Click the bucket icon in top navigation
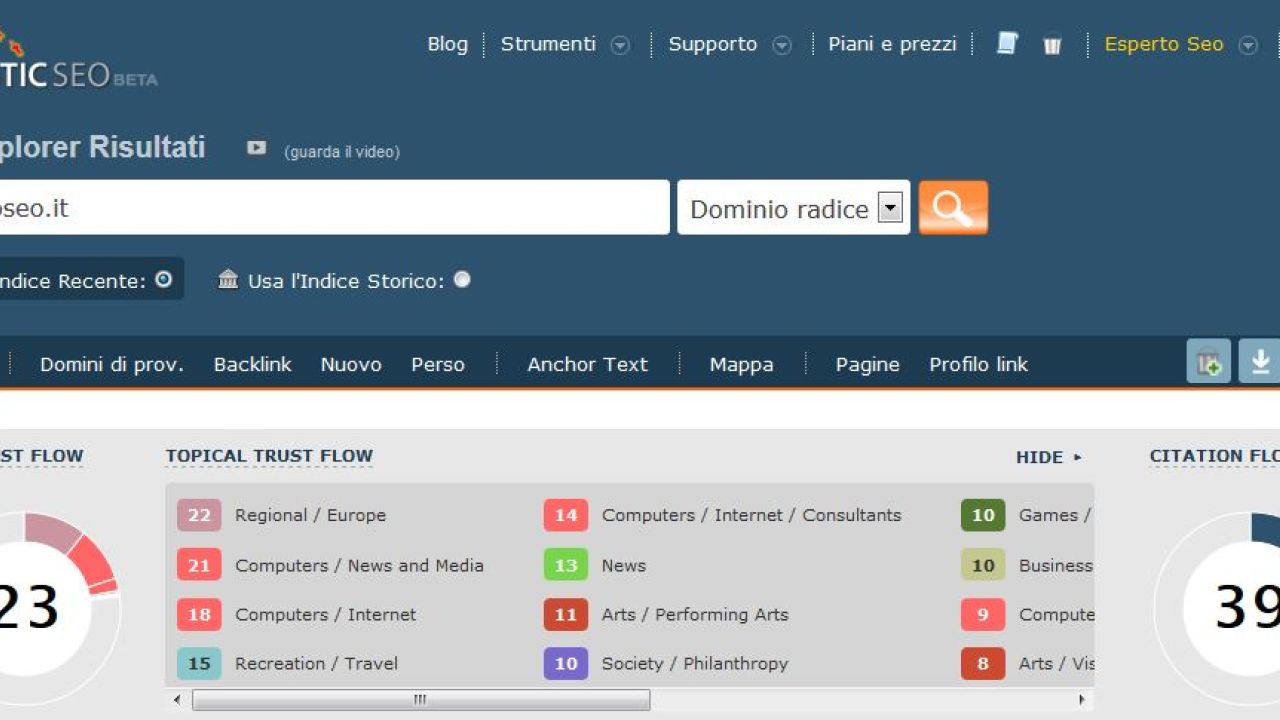Screen dimensions: 1280x720 click(x=1052, y=45)
